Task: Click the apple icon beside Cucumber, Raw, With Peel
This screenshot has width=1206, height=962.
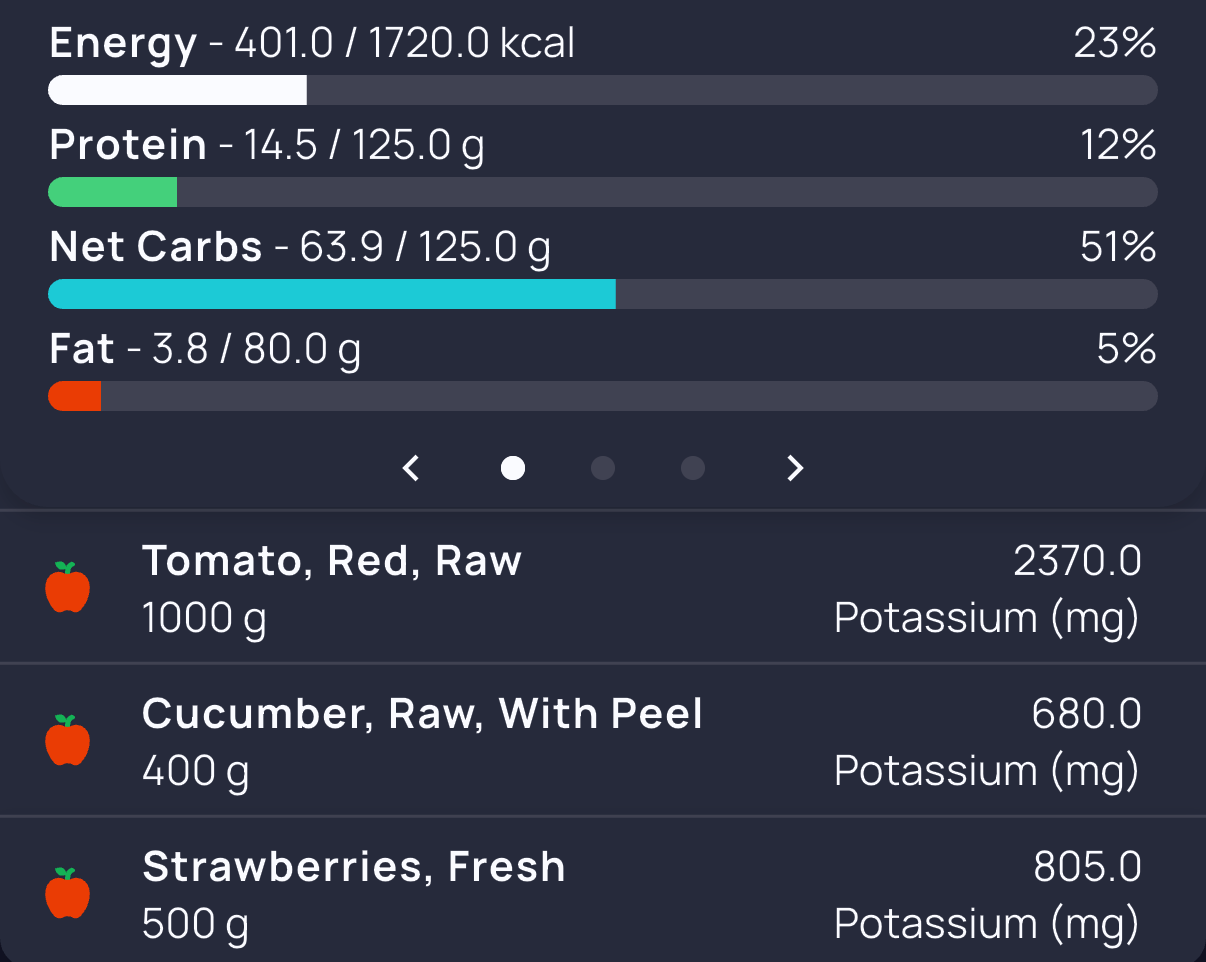Action: 68,740
